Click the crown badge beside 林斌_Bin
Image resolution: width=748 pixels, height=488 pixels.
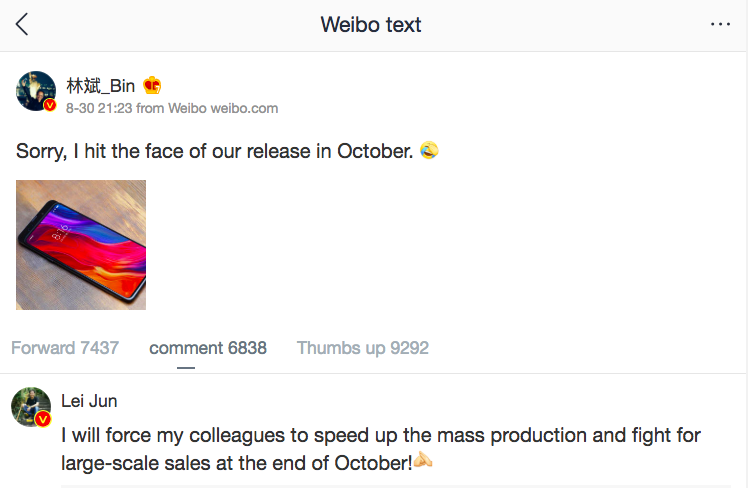[x=152, y=86]
